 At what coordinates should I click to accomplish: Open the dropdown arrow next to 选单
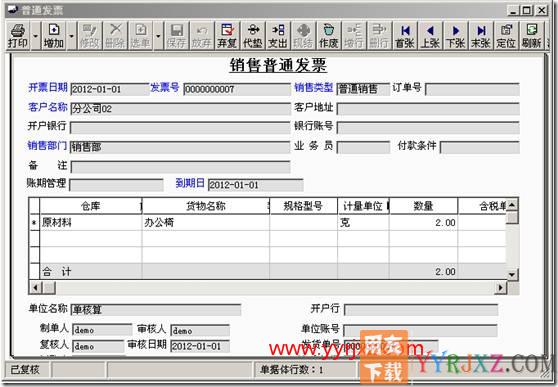point(158,36)
